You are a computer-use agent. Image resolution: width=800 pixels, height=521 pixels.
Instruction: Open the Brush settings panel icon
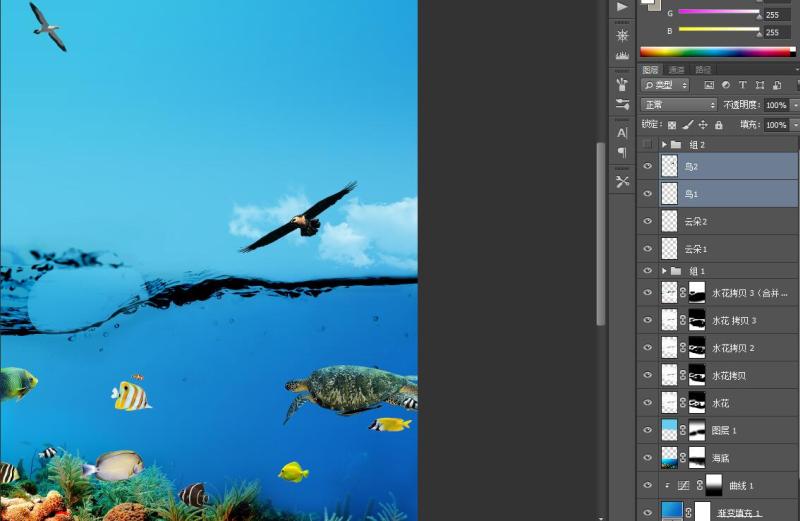[622, 104]
